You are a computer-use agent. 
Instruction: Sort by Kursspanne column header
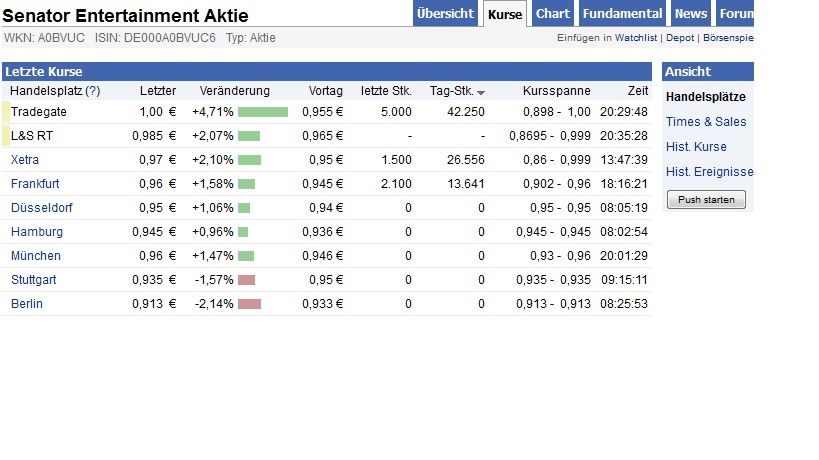pyautogui.click(x=556, y=91)
